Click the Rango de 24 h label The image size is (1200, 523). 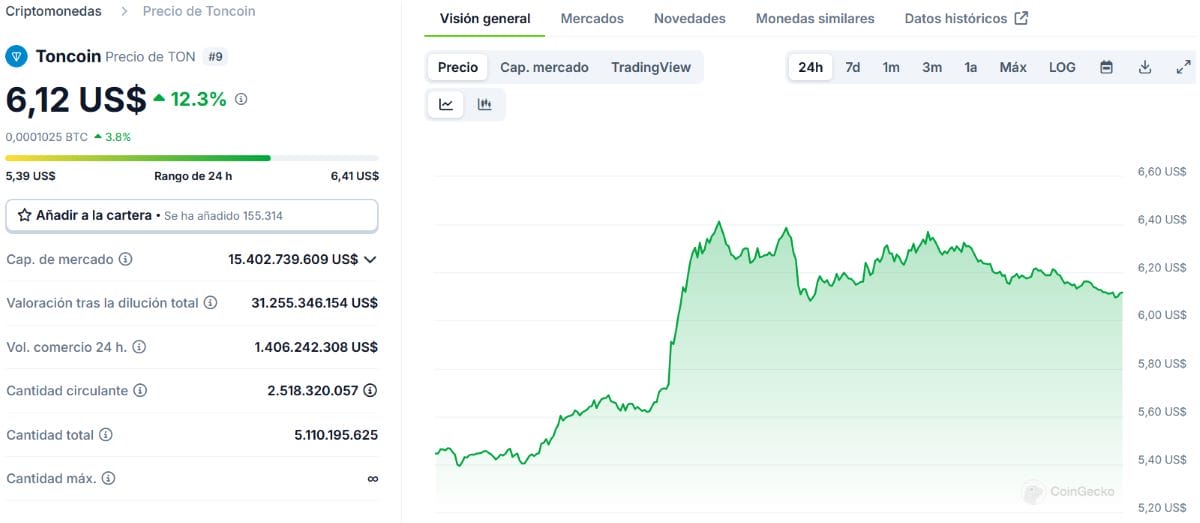[x=193, y=176]
